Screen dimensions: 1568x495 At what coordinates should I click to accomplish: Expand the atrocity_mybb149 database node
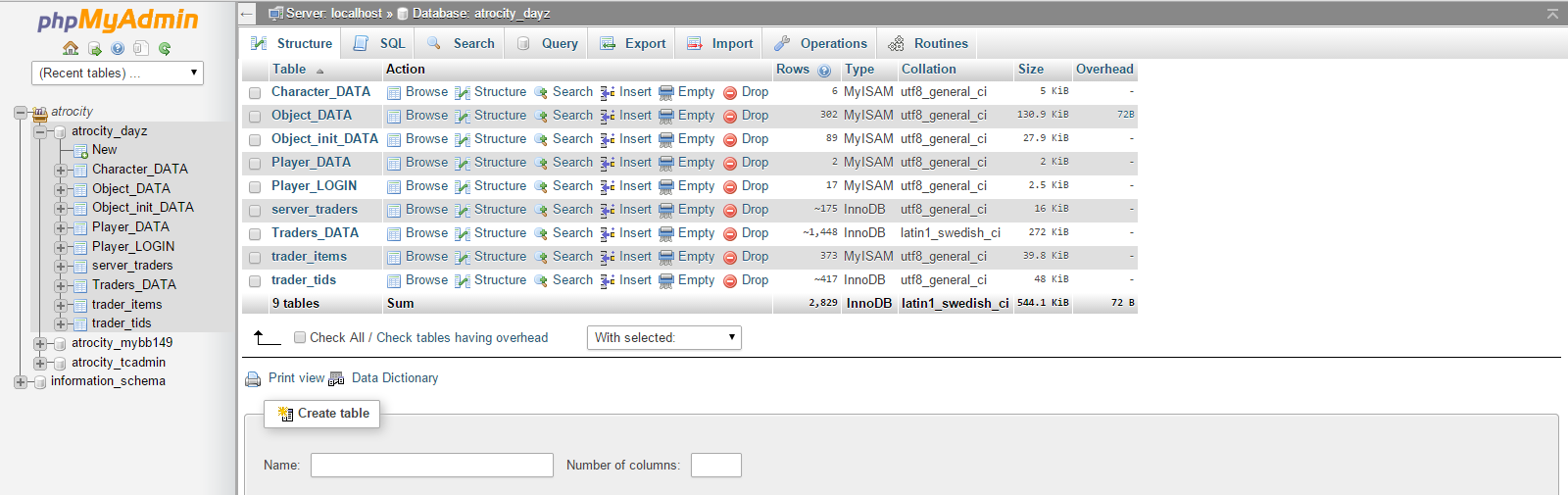pos(40,343)
